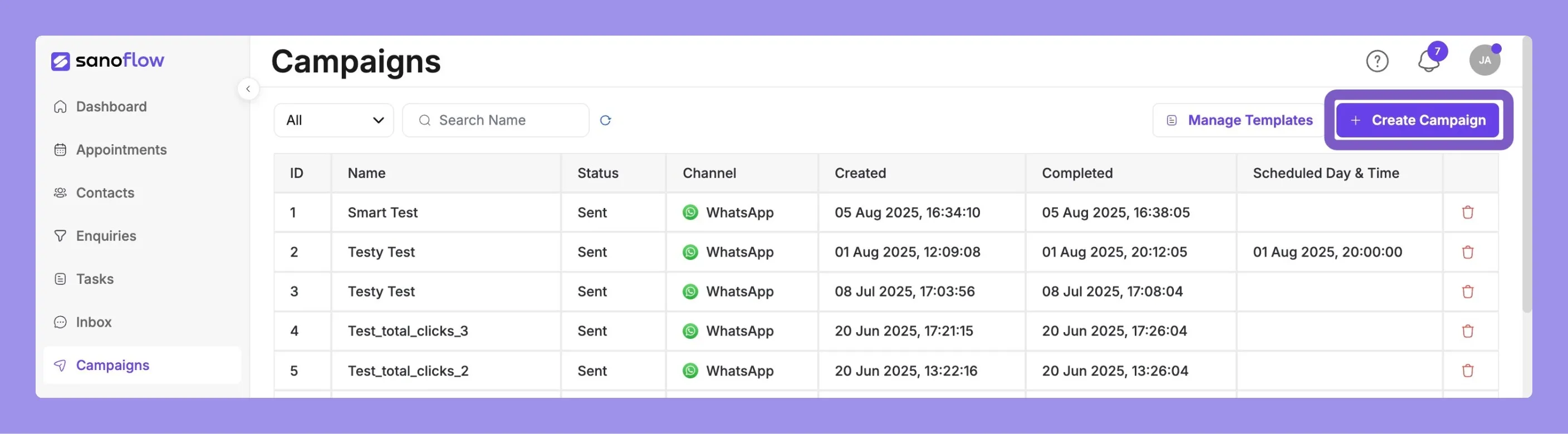Click the Create Campaign button
Image resolution: width=1568 pixels, height=434 pixels.
click(1418, 120)
